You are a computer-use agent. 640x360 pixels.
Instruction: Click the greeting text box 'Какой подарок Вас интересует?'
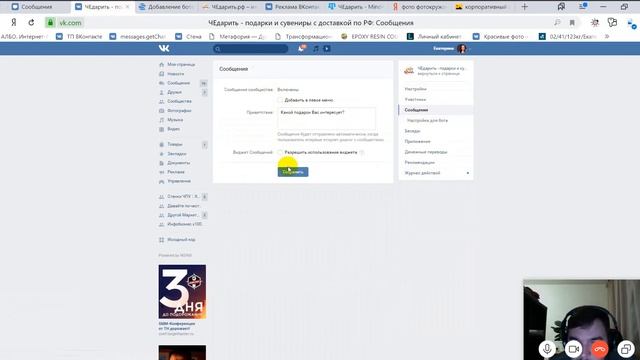point(327,118)
